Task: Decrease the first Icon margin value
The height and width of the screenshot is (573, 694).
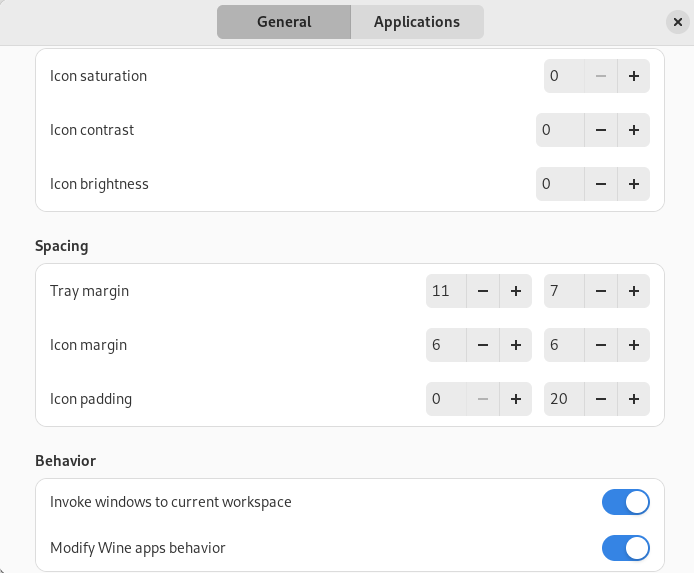Action: (x=483, y=345)
